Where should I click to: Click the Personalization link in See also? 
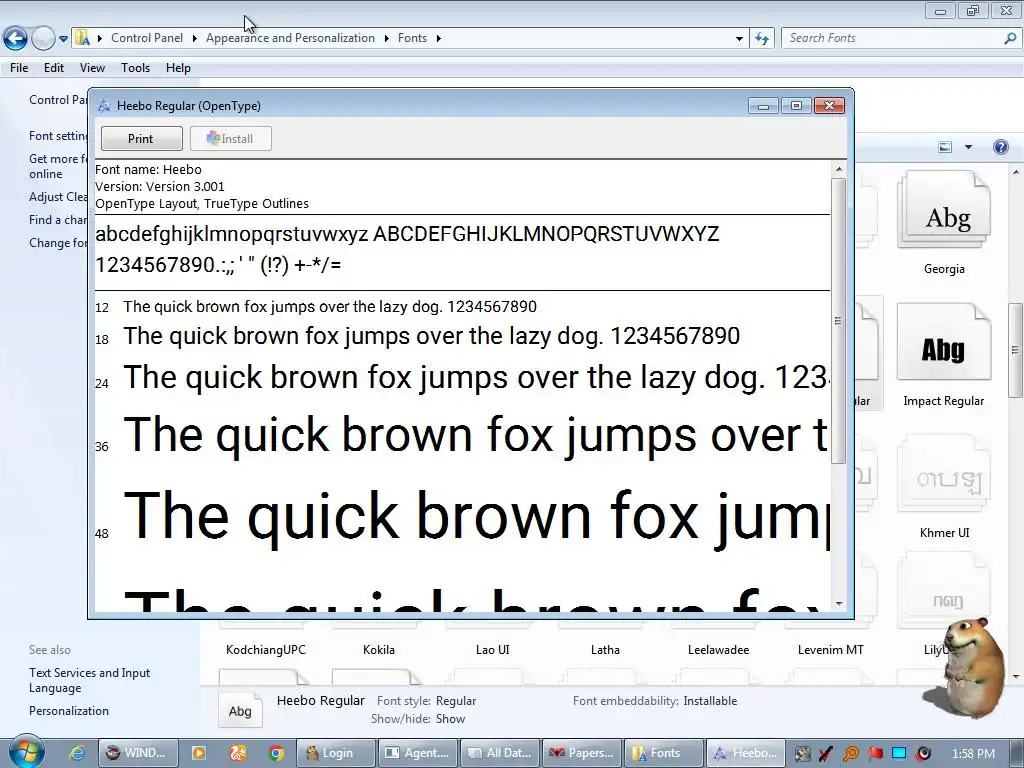pyautogui.click(x=69, y=711)
